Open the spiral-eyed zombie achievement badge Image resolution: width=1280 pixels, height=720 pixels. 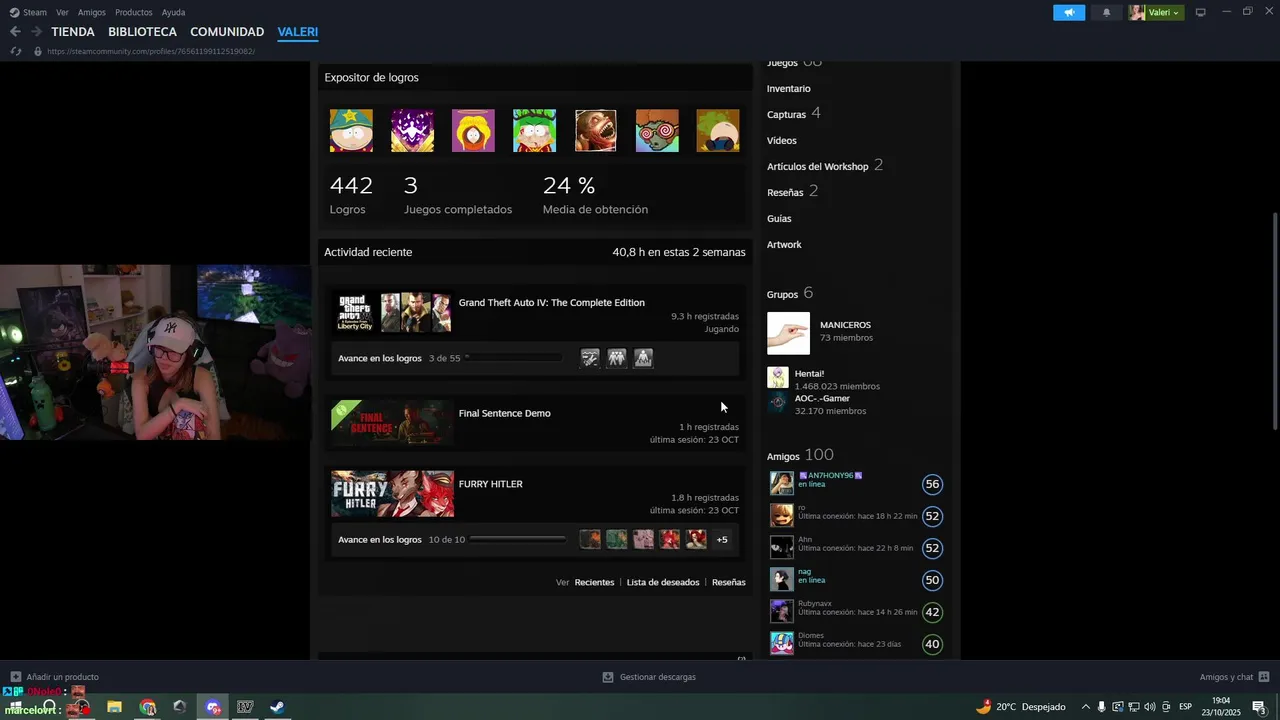657,131
